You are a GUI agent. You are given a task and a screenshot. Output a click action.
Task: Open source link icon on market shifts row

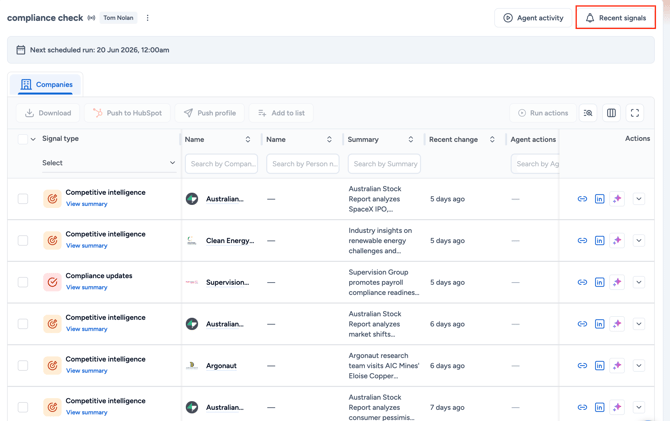(582, 324)
